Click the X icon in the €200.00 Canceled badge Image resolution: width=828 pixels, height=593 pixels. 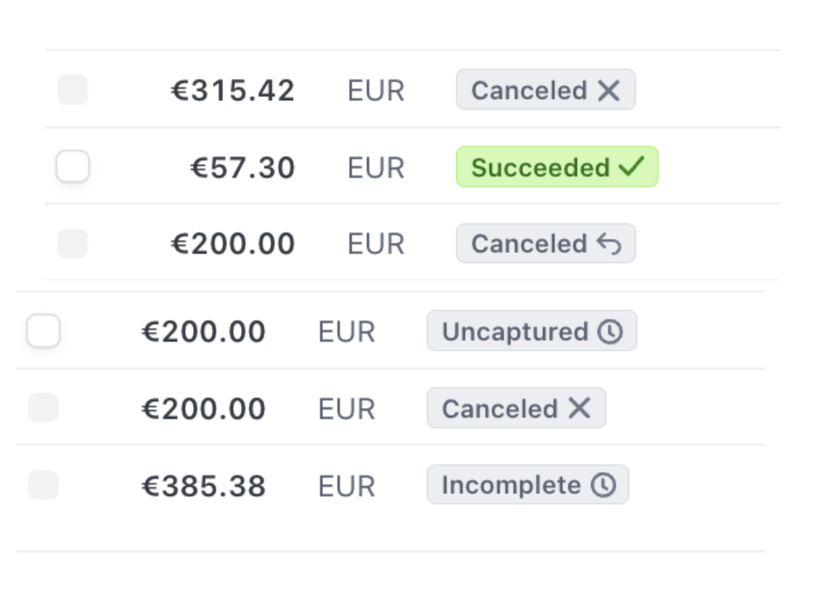click(x=579, y=408)
